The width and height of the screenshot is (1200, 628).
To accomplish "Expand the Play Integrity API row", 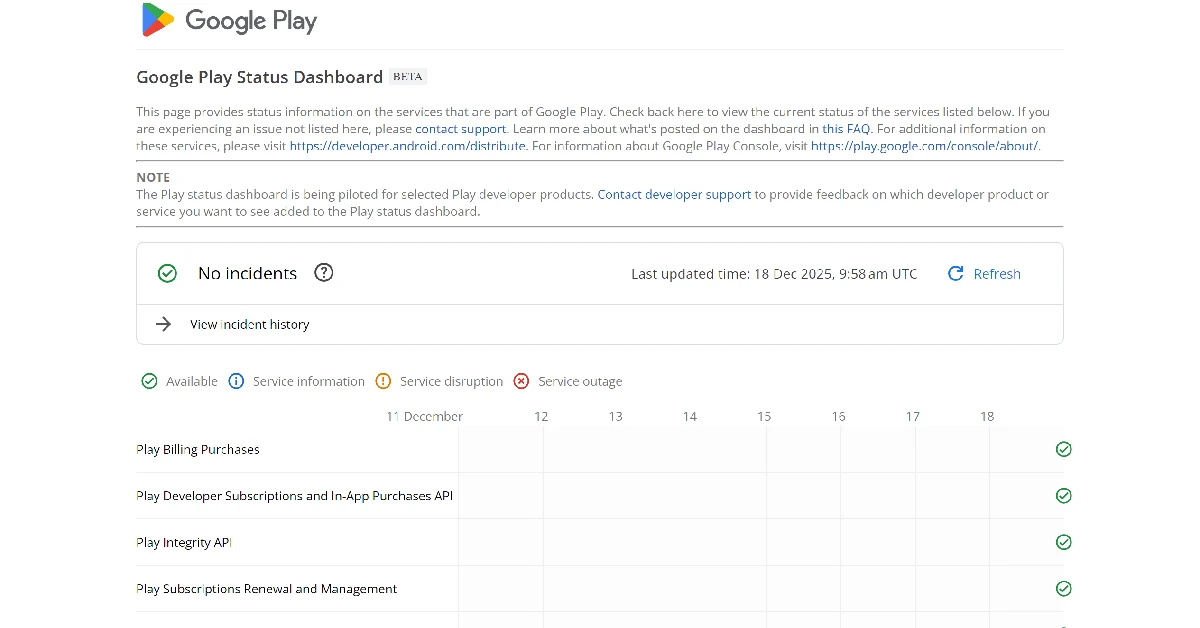I will 184,542.
